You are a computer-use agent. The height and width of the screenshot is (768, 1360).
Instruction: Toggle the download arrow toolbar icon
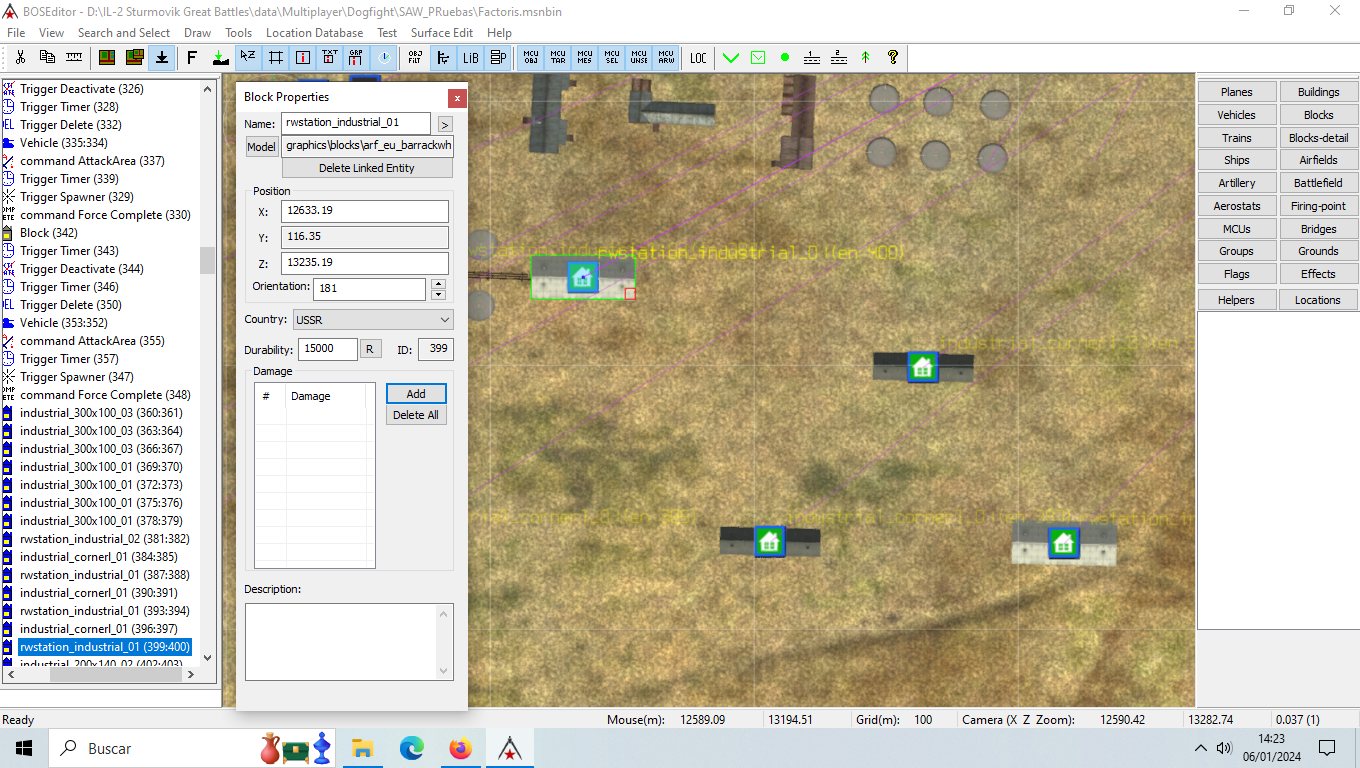pyautogui.click(x=161, y=57)
